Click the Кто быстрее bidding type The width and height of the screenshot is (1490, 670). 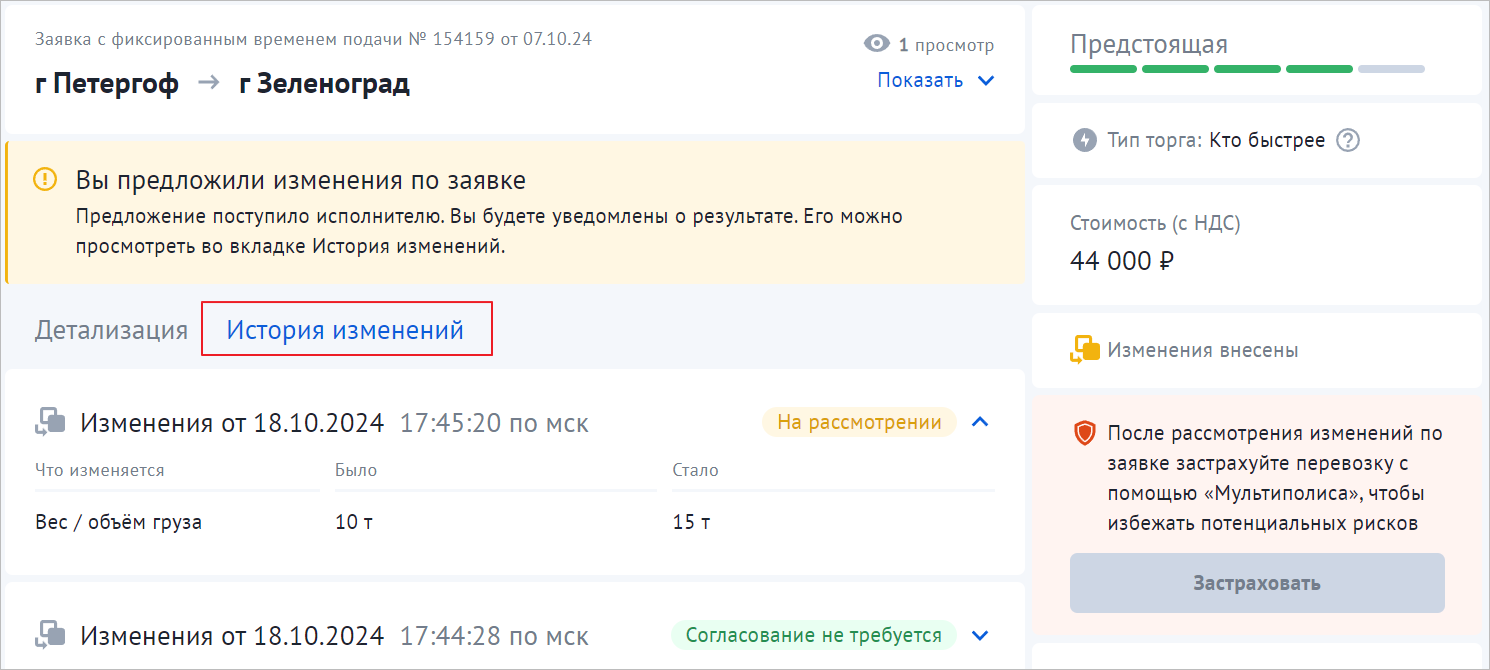[x=1267, y=140]
